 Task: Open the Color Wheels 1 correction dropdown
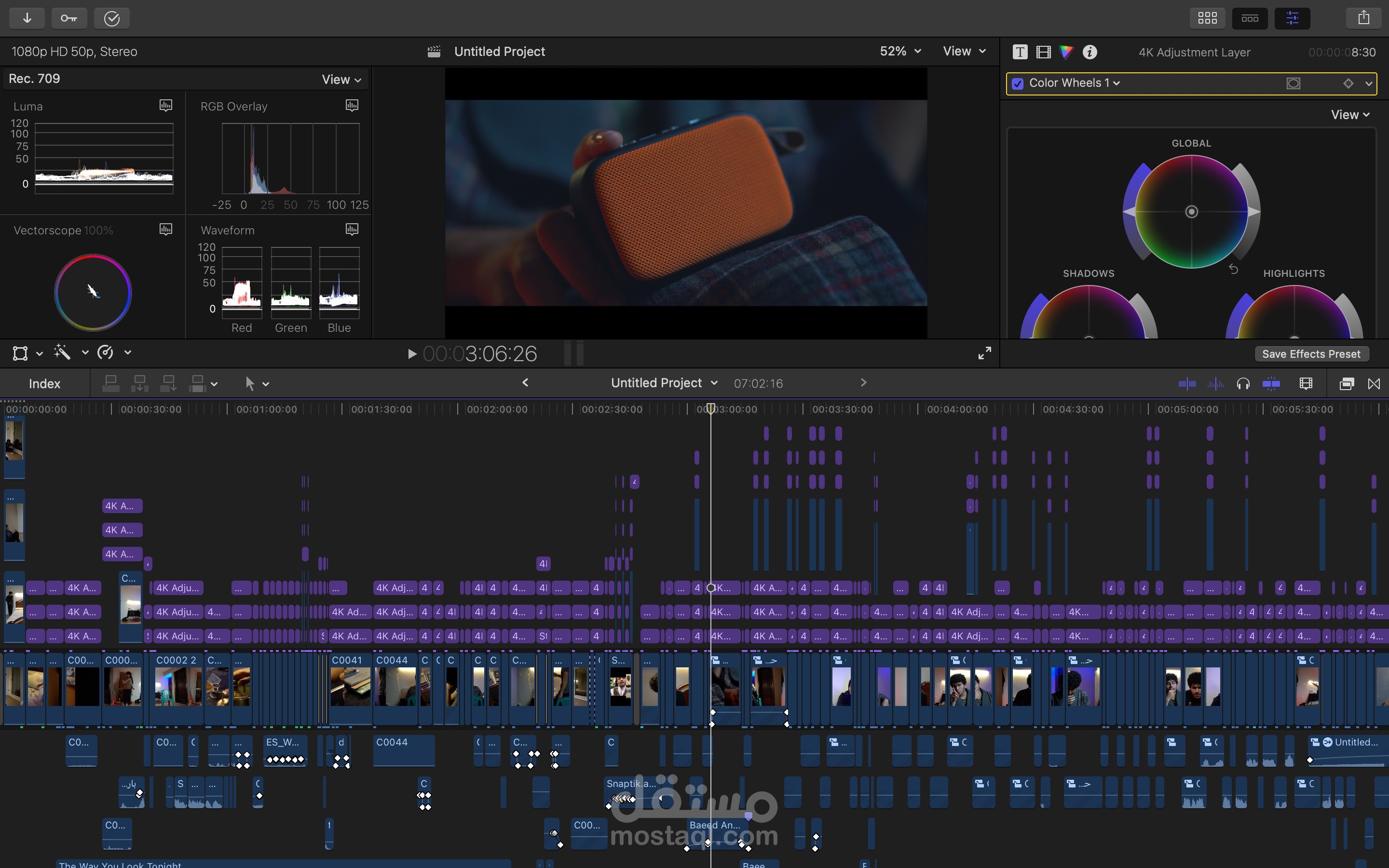(x=1075, y=83)
